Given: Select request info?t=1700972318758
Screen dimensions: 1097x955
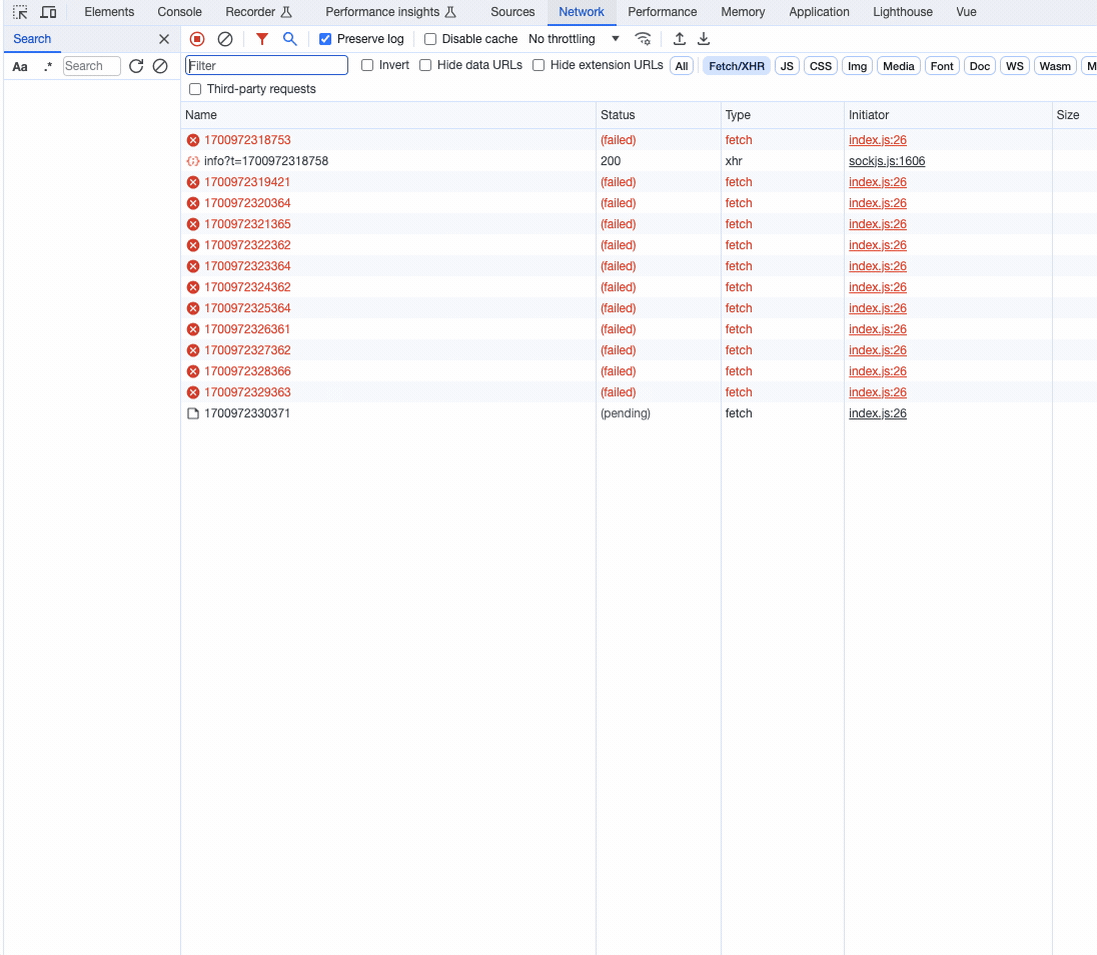Looking at the screenshot, I should [639, 161].
